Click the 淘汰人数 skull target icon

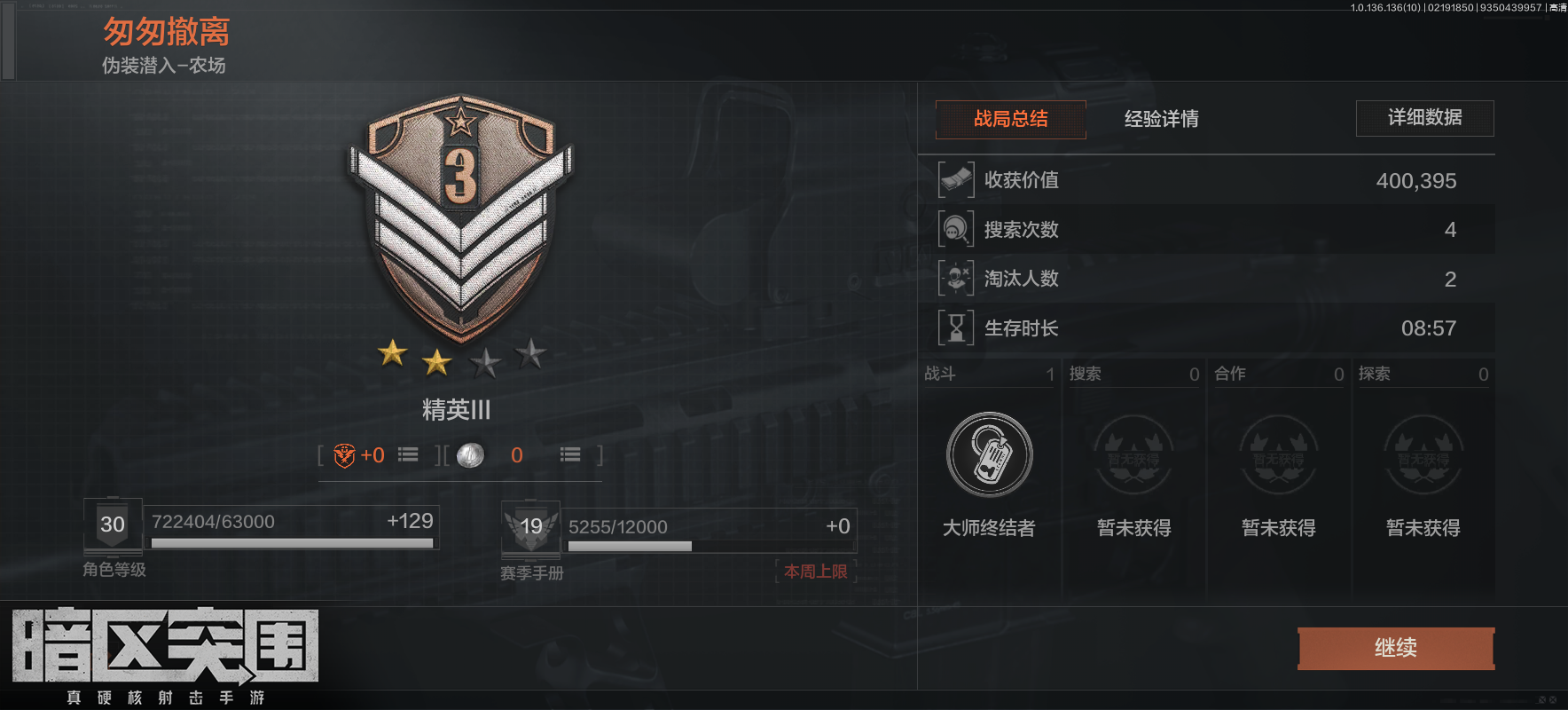[x=956, y=279]
